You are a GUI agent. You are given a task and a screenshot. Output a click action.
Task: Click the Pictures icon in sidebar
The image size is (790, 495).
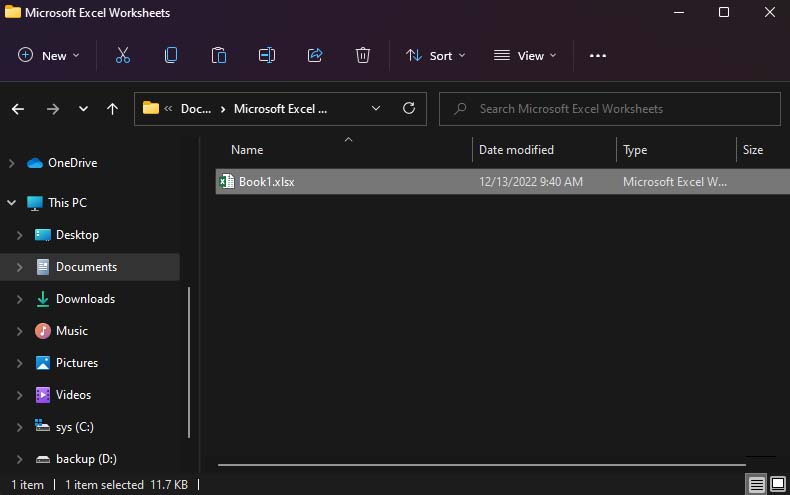tap(43, 363)
